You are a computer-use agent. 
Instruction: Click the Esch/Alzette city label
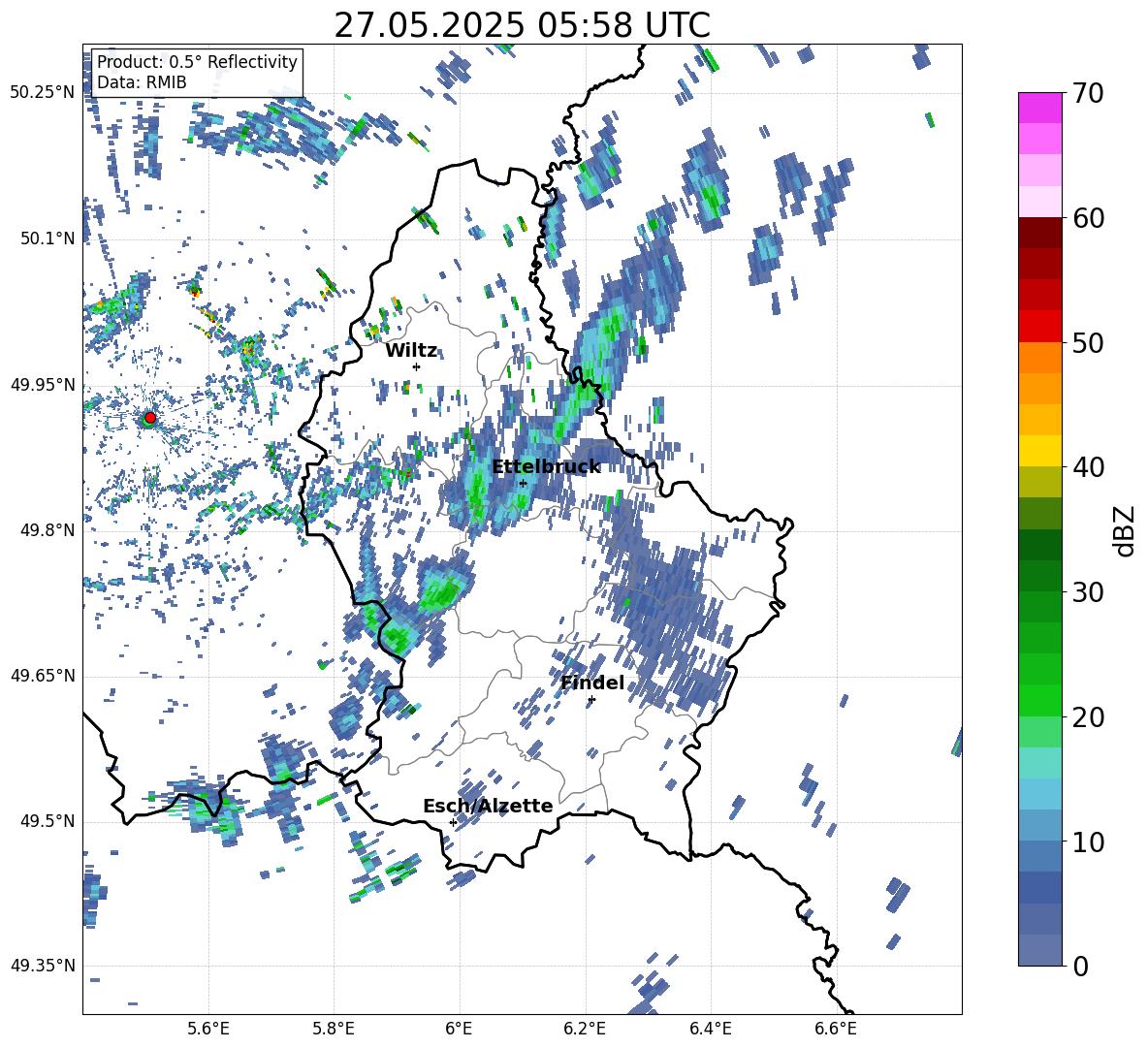point(488,806)
